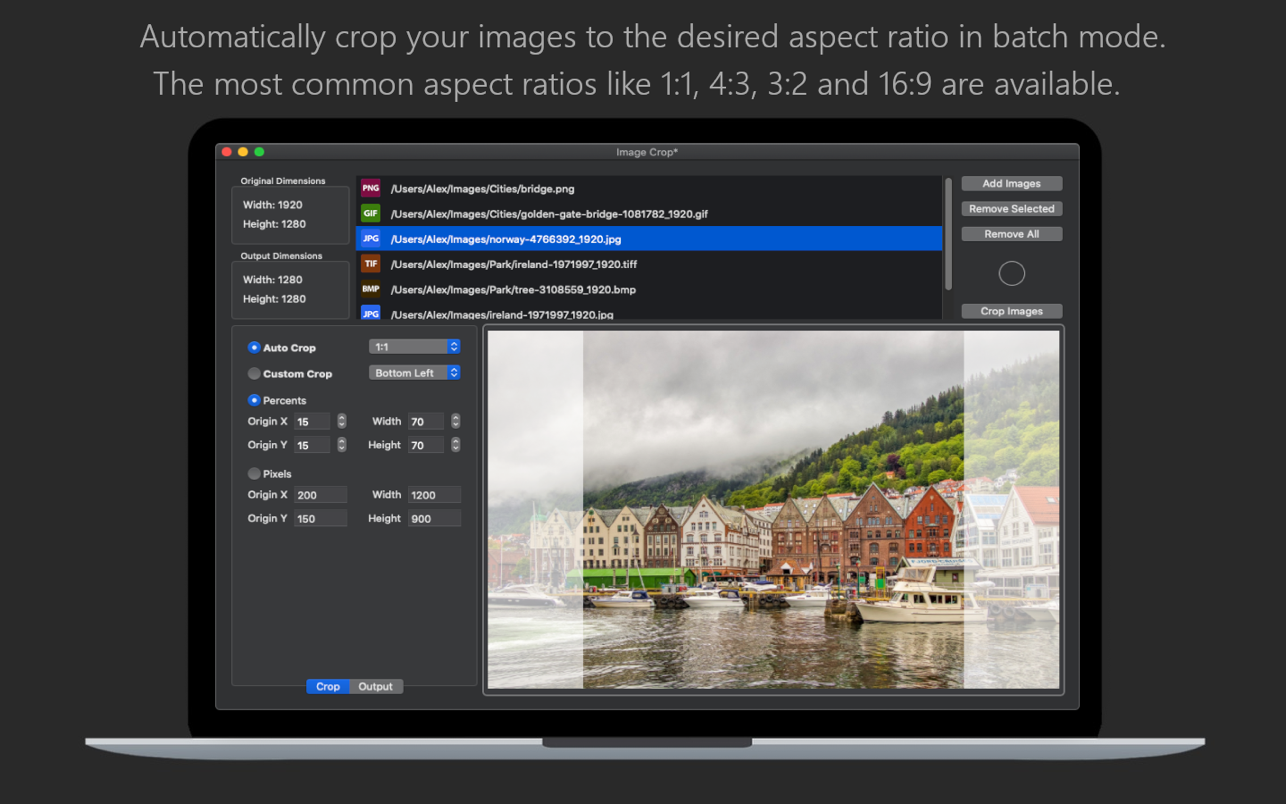Click the GIF icon for golden-gate-bridge file

pyautogui.click(x=370, y=214)
